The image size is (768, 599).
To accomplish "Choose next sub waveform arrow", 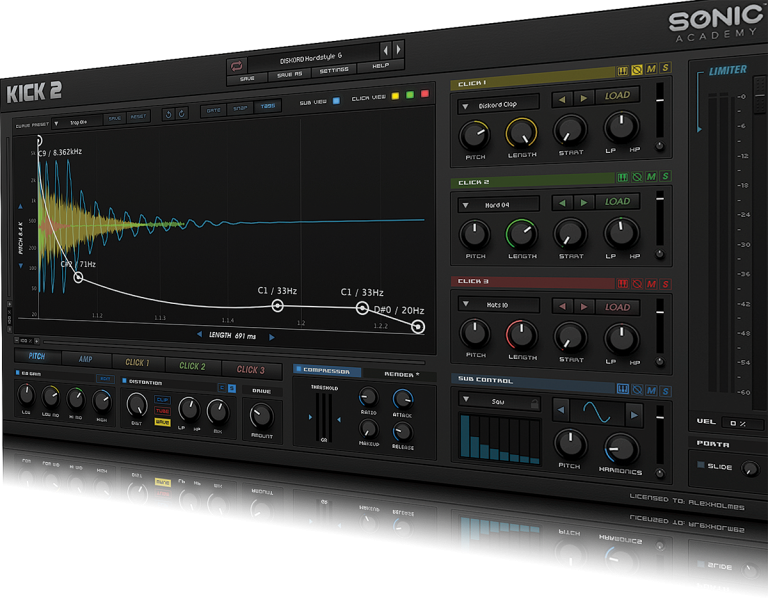I will pyautogui.click(x=634, y=415).
